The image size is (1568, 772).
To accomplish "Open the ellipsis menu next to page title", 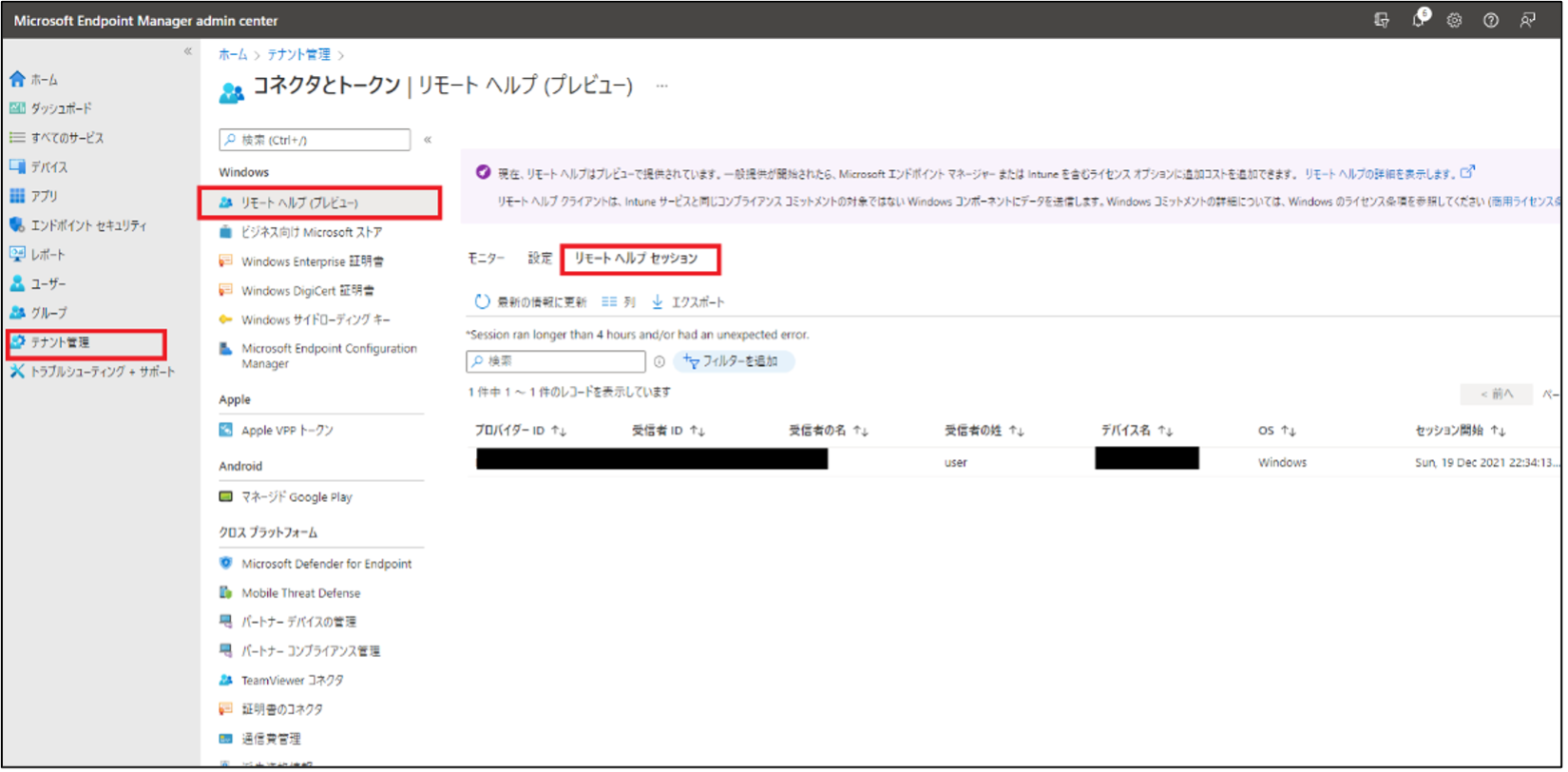I will point(662,87).
